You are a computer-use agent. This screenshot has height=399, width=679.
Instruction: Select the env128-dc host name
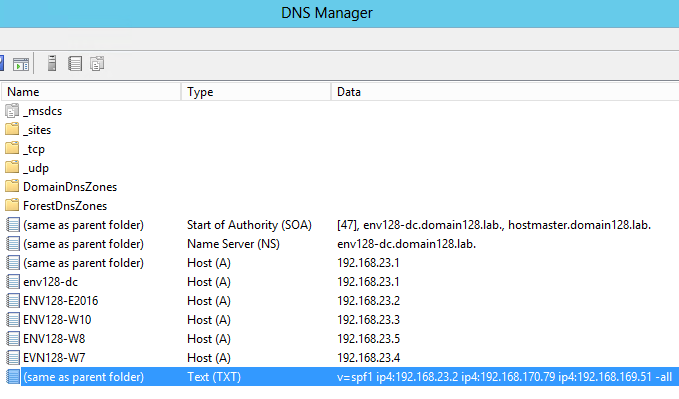(50, 282)
